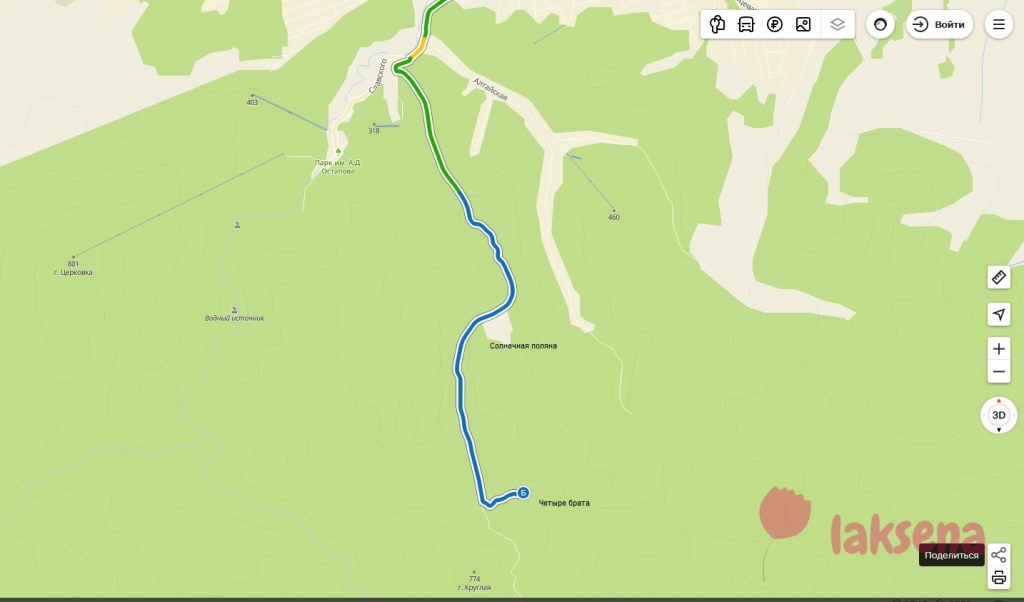Click the Парк им. А.Д. Остапова tree icon
The height and width of the screenshot is (602, 1024).
tap(338, 152)
